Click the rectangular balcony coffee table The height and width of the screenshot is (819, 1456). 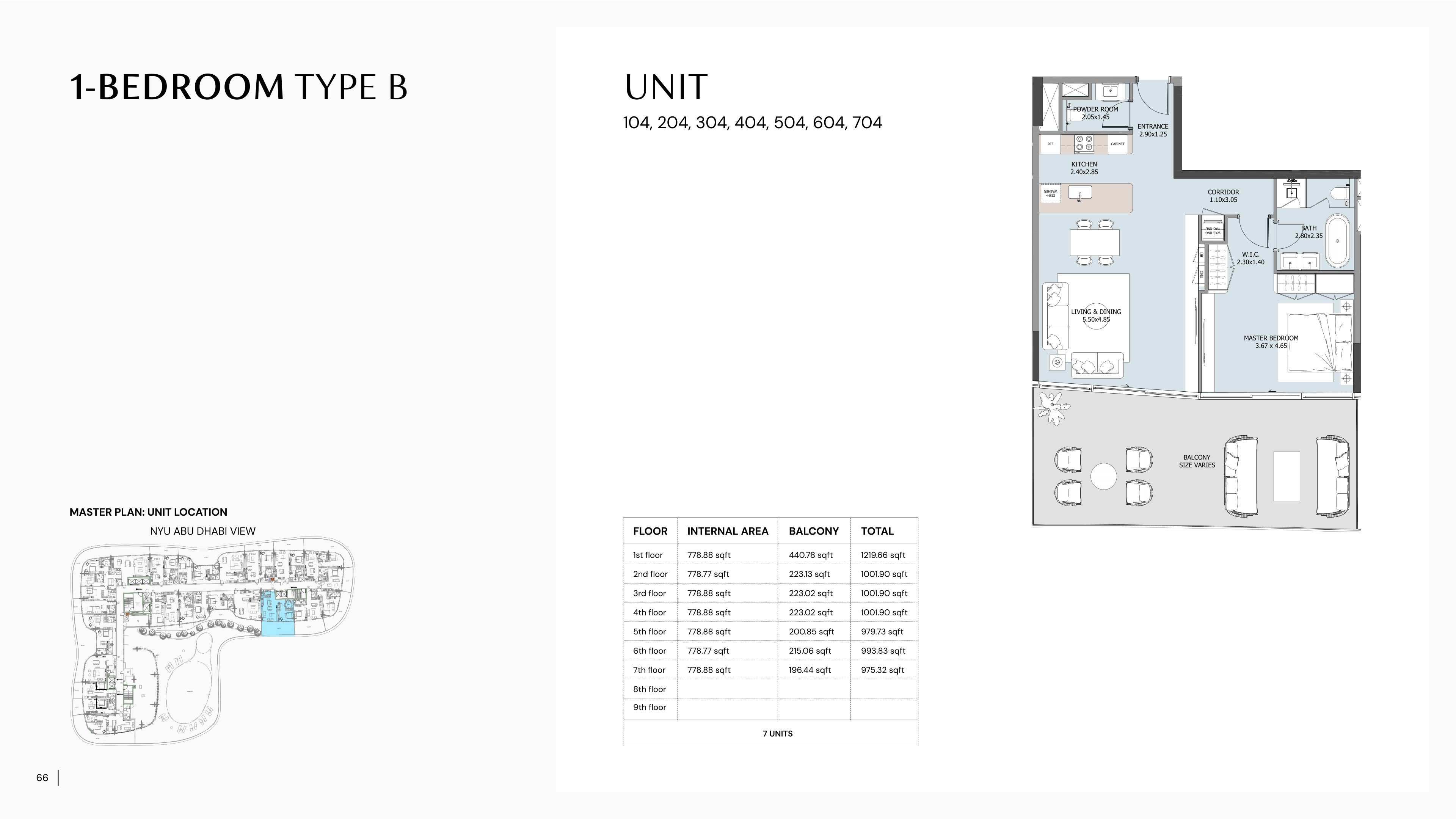(x=1287, y=477)
